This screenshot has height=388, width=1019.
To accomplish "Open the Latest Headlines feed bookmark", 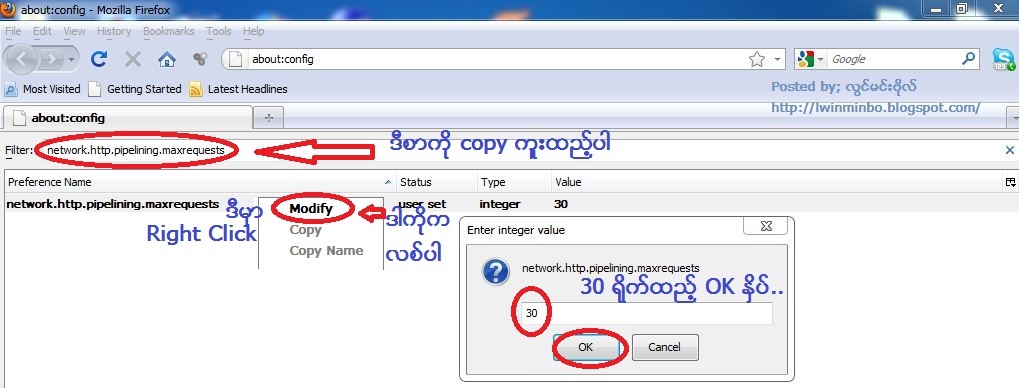I will coord(238,89).
